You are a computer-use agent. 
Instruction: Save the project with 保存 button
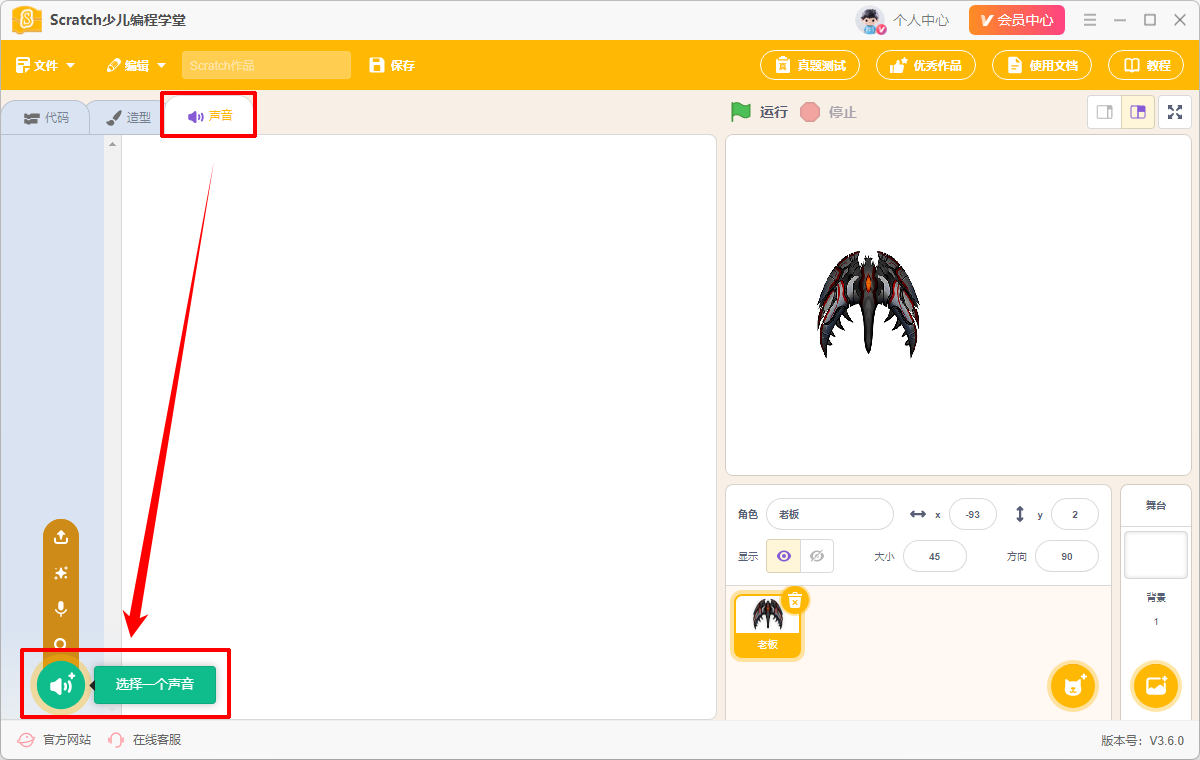392,66
